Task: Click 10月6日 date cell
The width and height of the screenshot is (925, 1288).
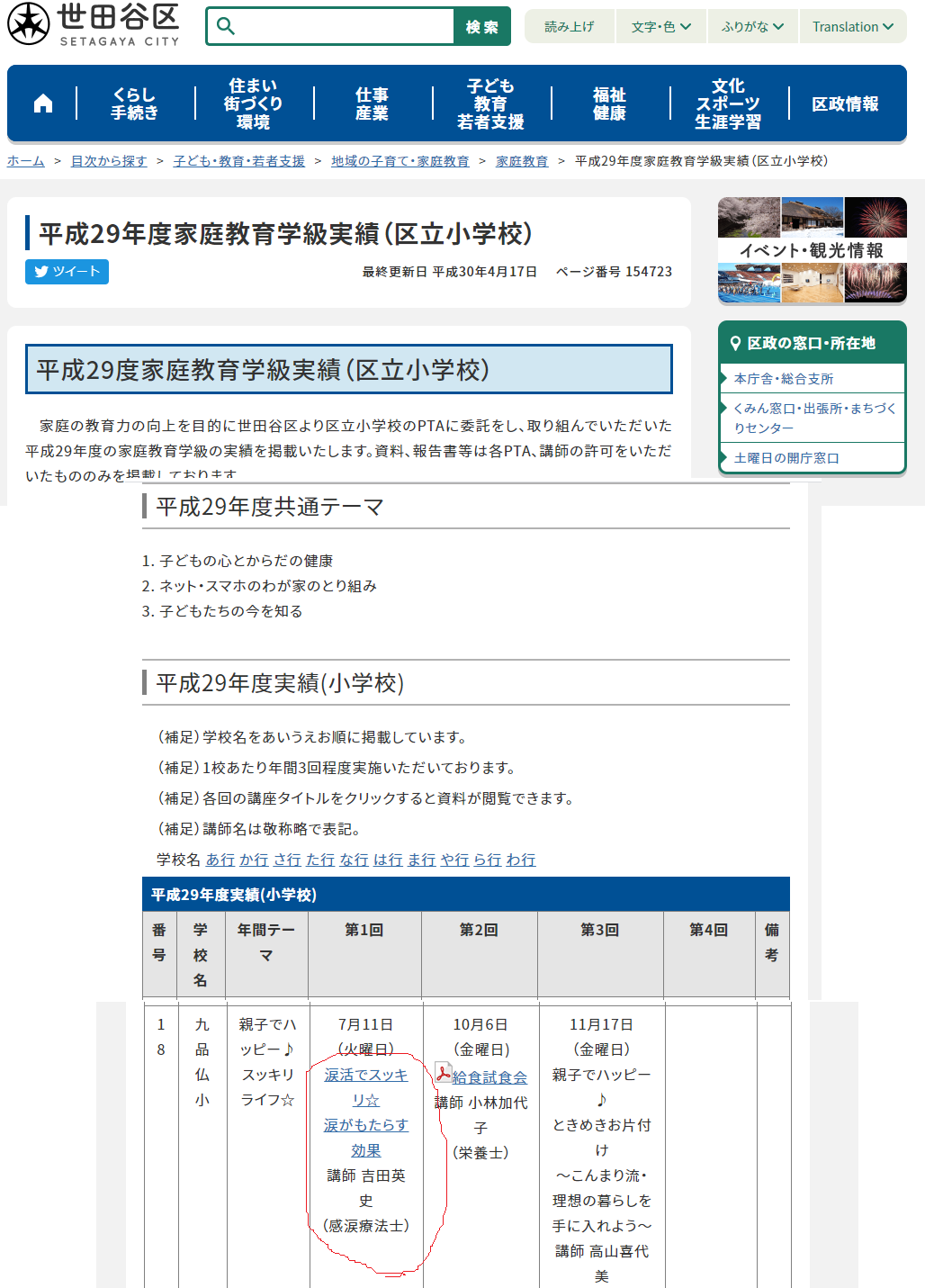Action: 480,1025
